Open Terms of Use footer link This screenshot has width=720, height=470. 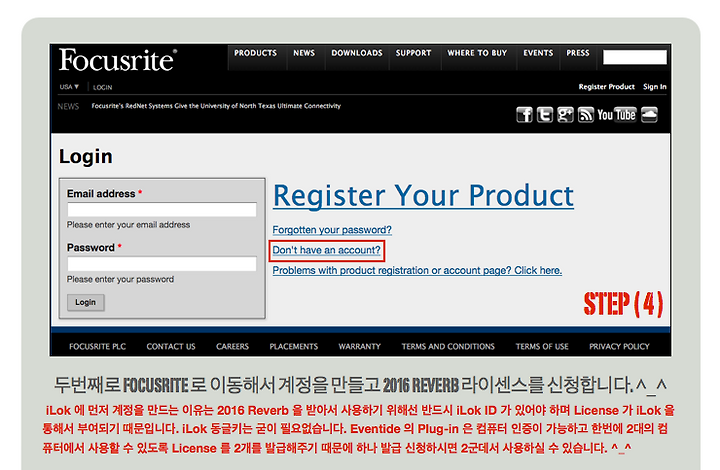(x=542, y=347)
